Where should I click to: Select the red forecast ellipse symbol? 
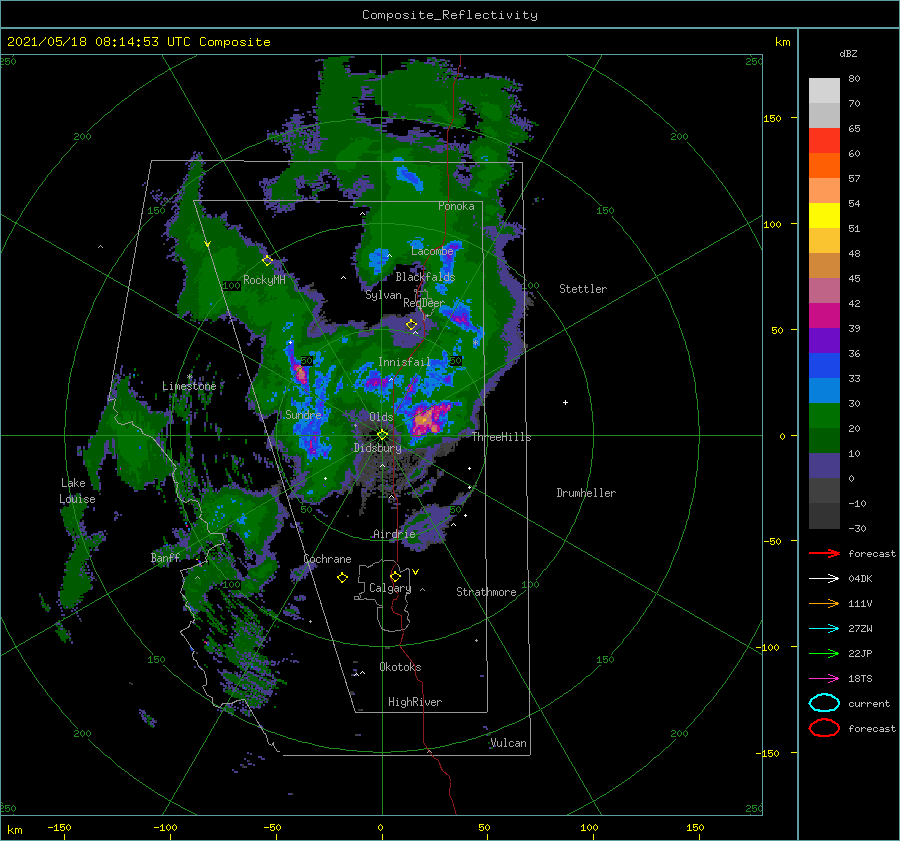tap(824, 728)
